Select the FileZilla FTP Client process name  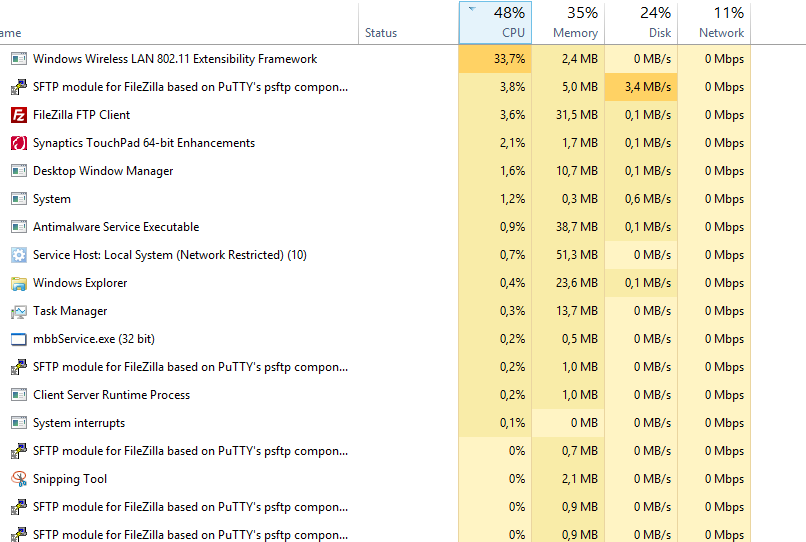pos(81,115)
